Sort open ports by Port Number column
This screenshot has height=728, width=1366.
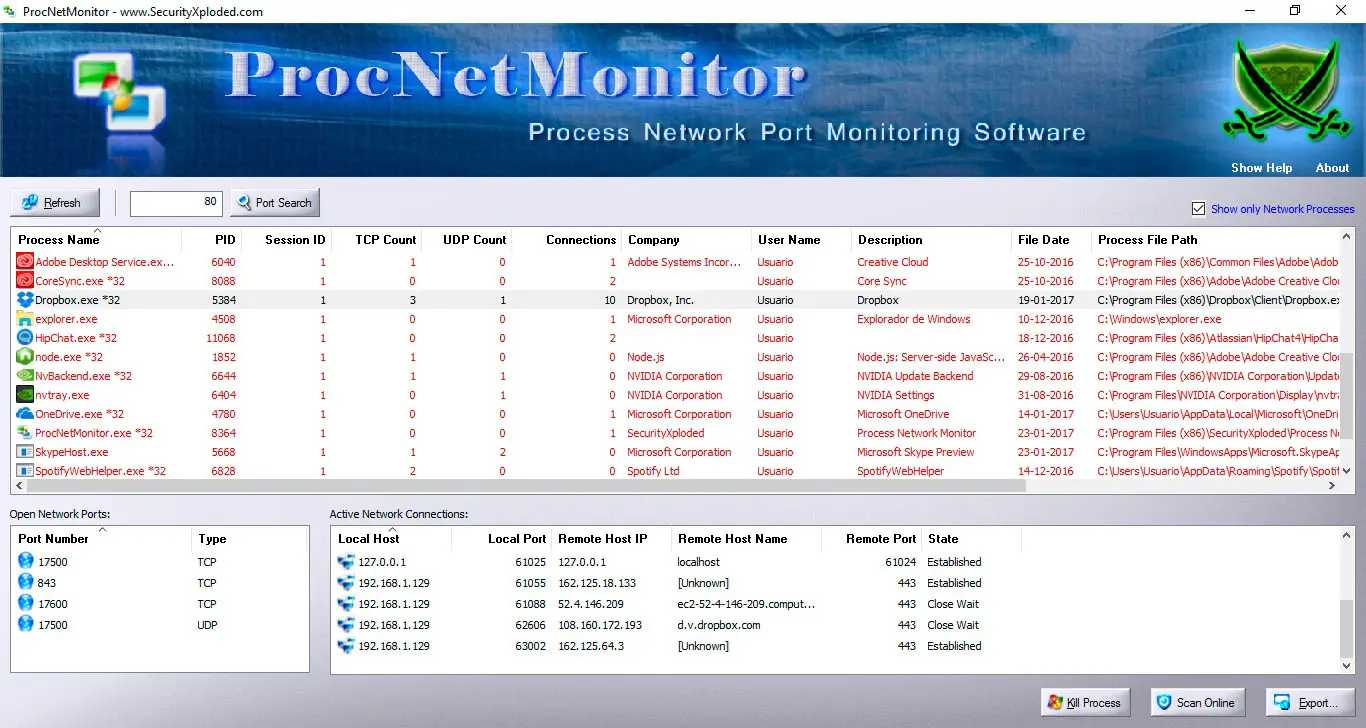pyautogui.click(x=101, y=539)
